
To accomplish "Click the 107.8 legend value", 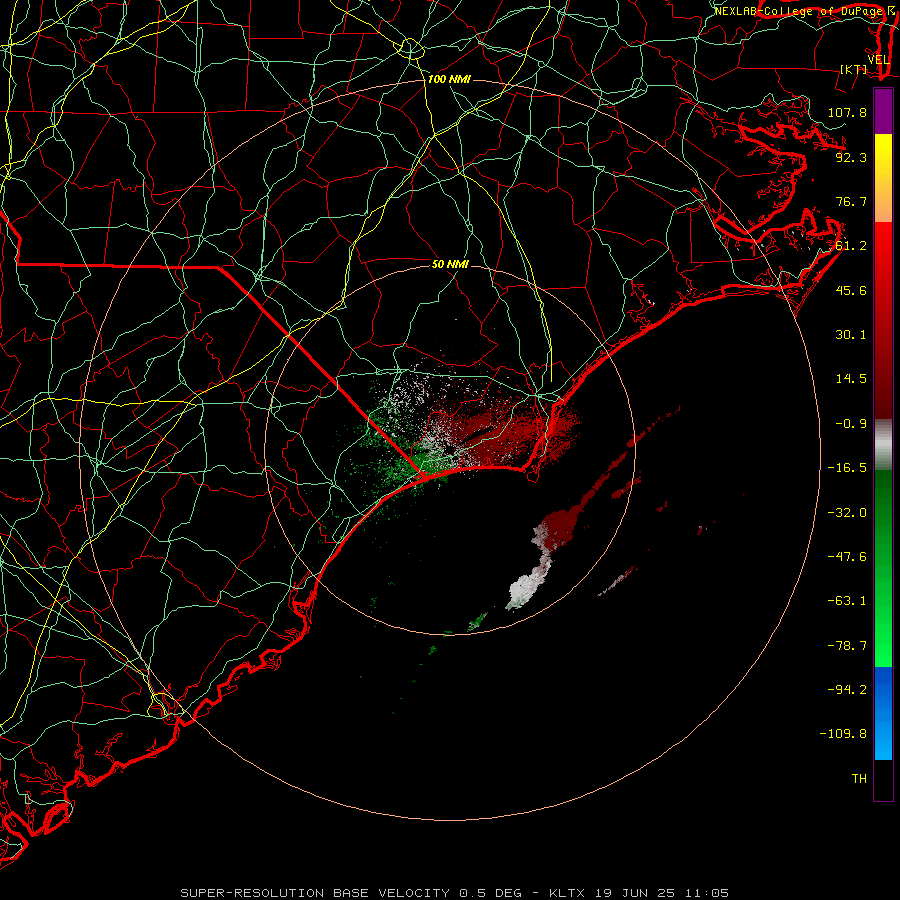I will tap(847, 112).
